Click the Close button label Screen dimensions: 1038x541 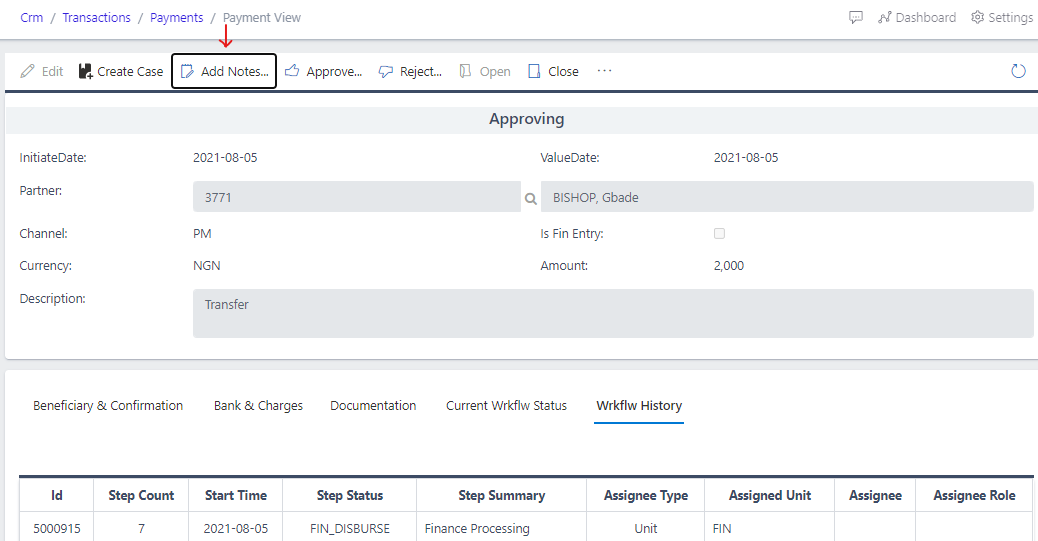[563, 72]
